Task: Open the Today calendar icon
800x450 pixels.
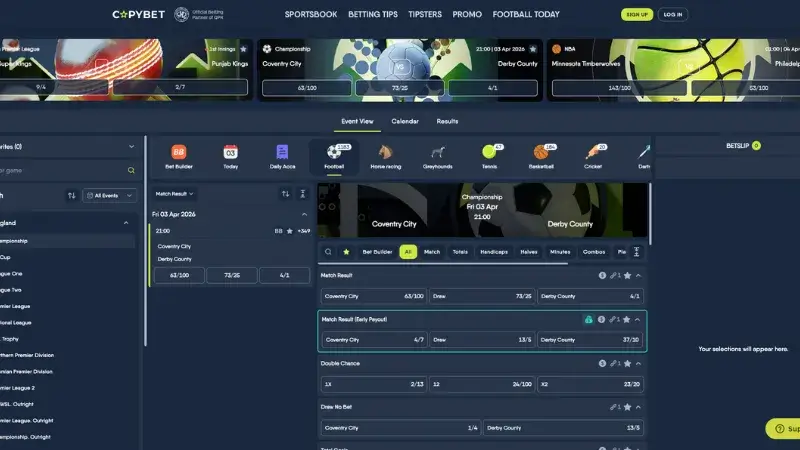Action: tap(231, 156)
